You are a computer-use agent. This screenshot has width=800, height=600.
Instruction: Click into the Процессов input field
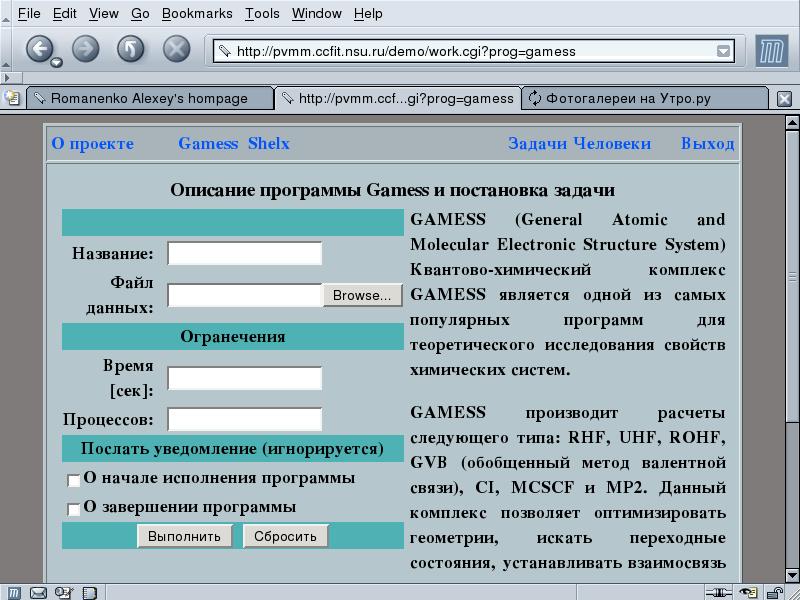pyautogui.click(x=245, y=419)
